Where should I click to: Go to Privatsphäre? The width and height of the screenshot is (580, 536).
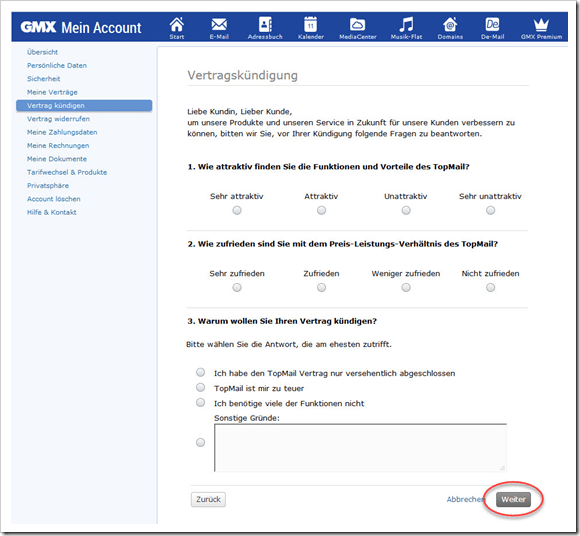(x=48, y=185)
